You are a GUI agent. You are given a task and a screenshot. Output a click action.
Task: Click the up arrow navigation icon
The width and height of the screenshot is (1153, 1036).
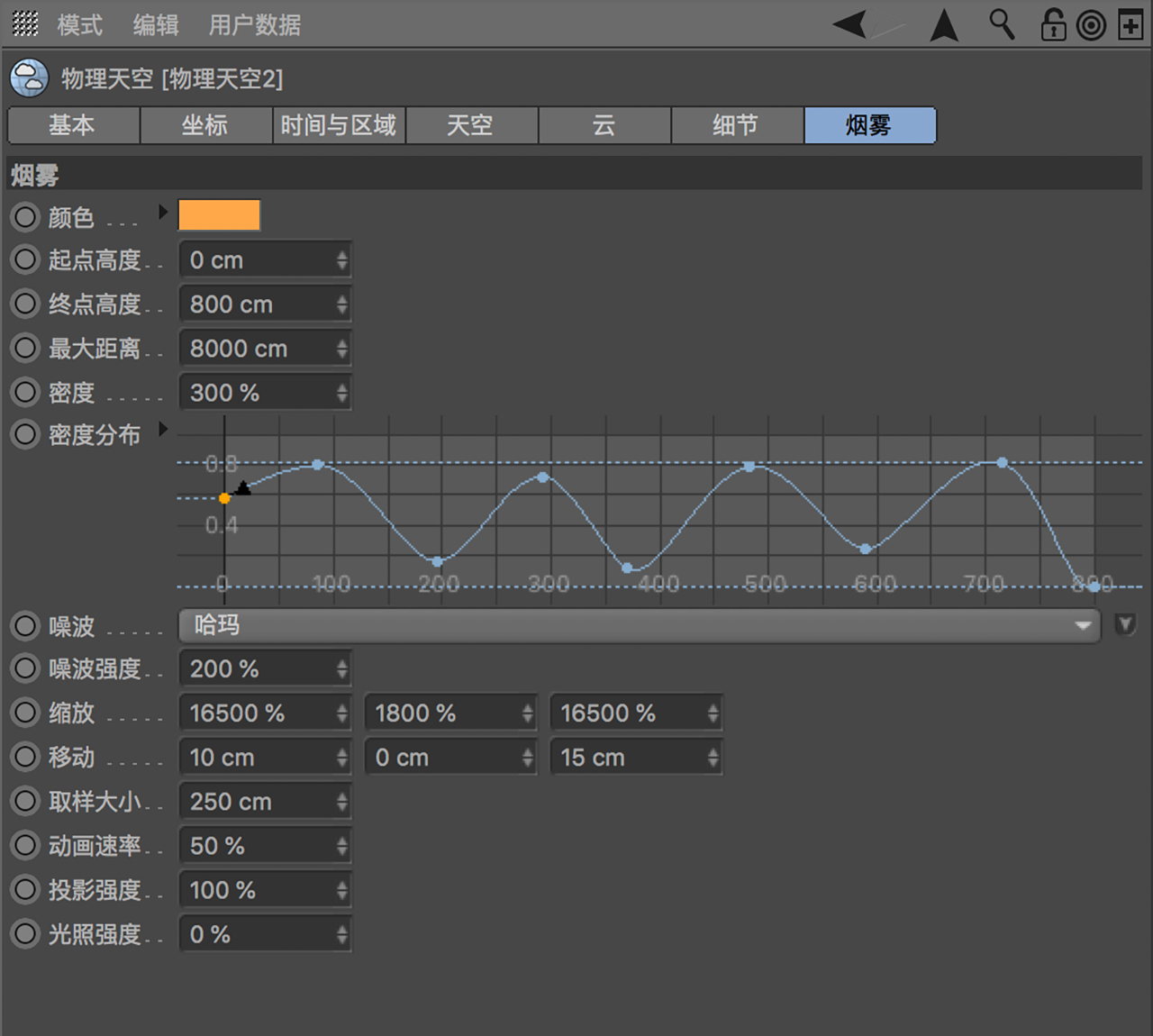click(944, 25)
